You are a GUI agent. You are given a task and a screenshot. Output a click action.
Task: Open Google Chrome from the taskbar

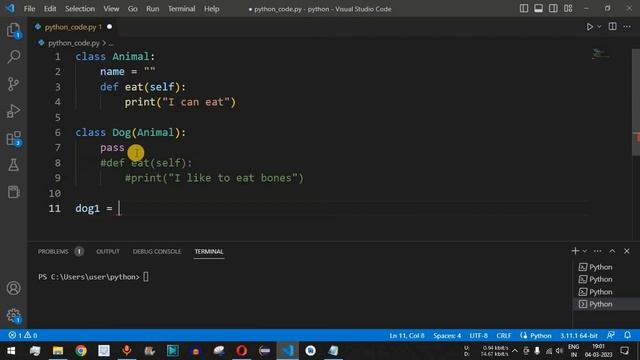click(x=81, y=351)
